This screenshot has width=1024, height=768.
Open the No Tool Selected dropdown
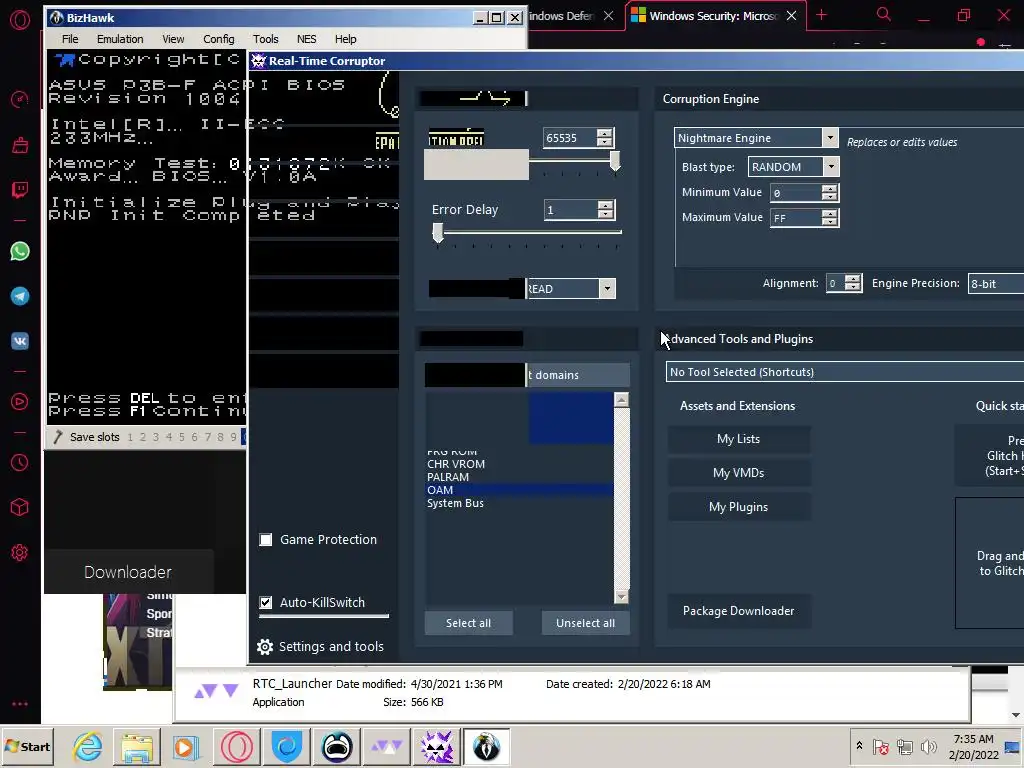tap(845, 372)
